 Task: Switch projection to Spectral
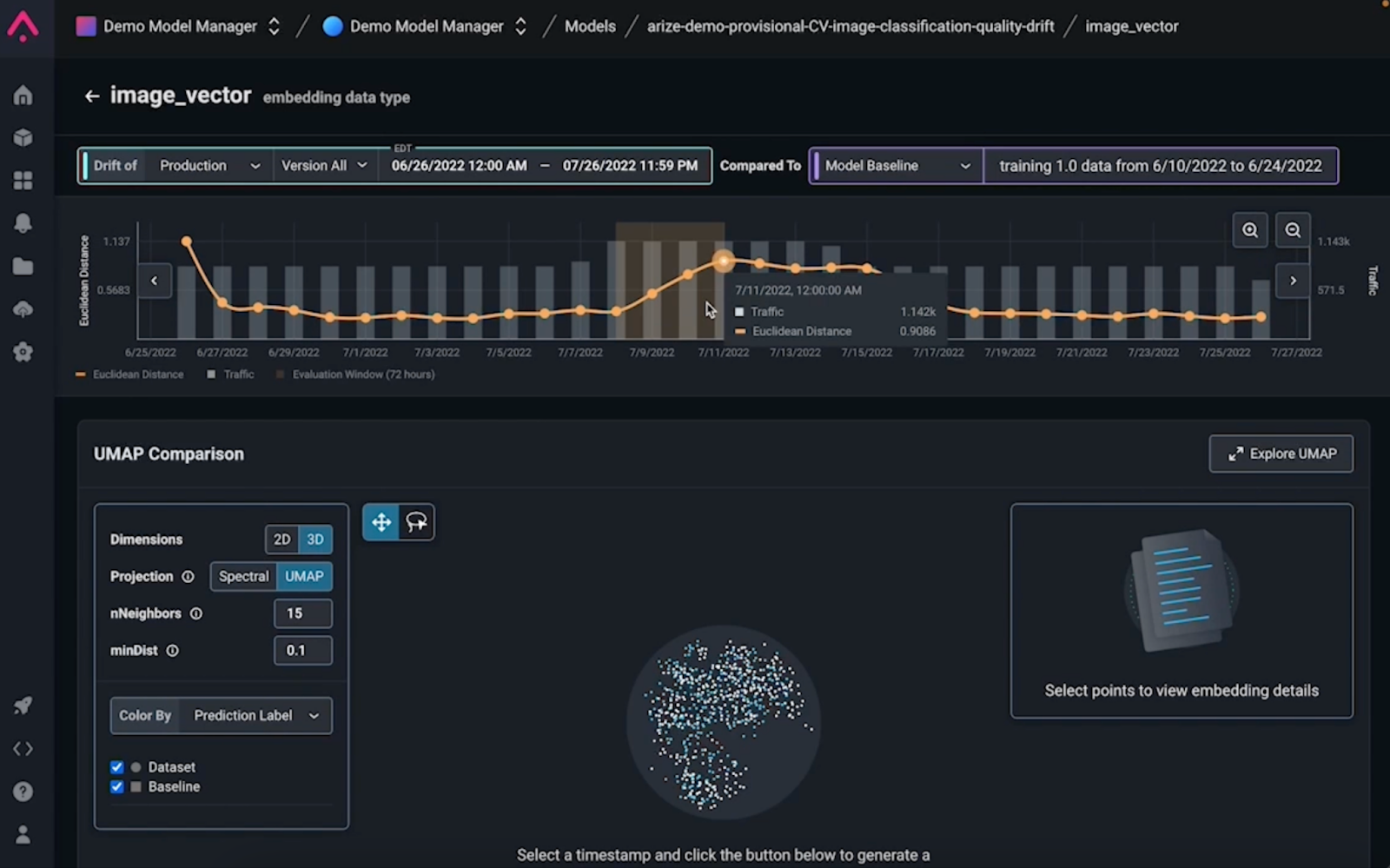pyautogui.click(x=243, y=576)
